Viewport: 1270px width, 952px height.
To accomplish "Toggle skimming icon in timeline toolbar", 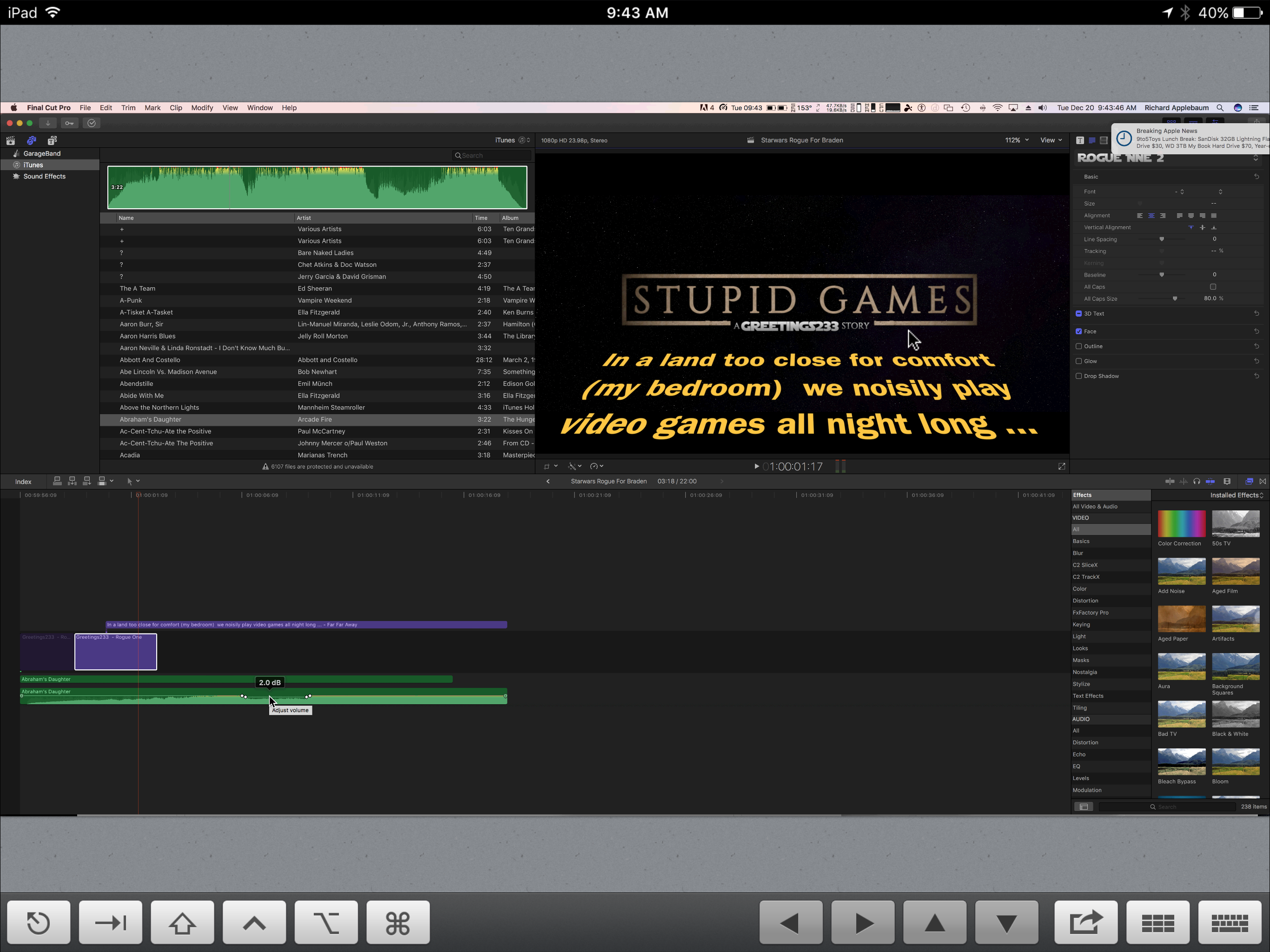I will point(1170,481).
